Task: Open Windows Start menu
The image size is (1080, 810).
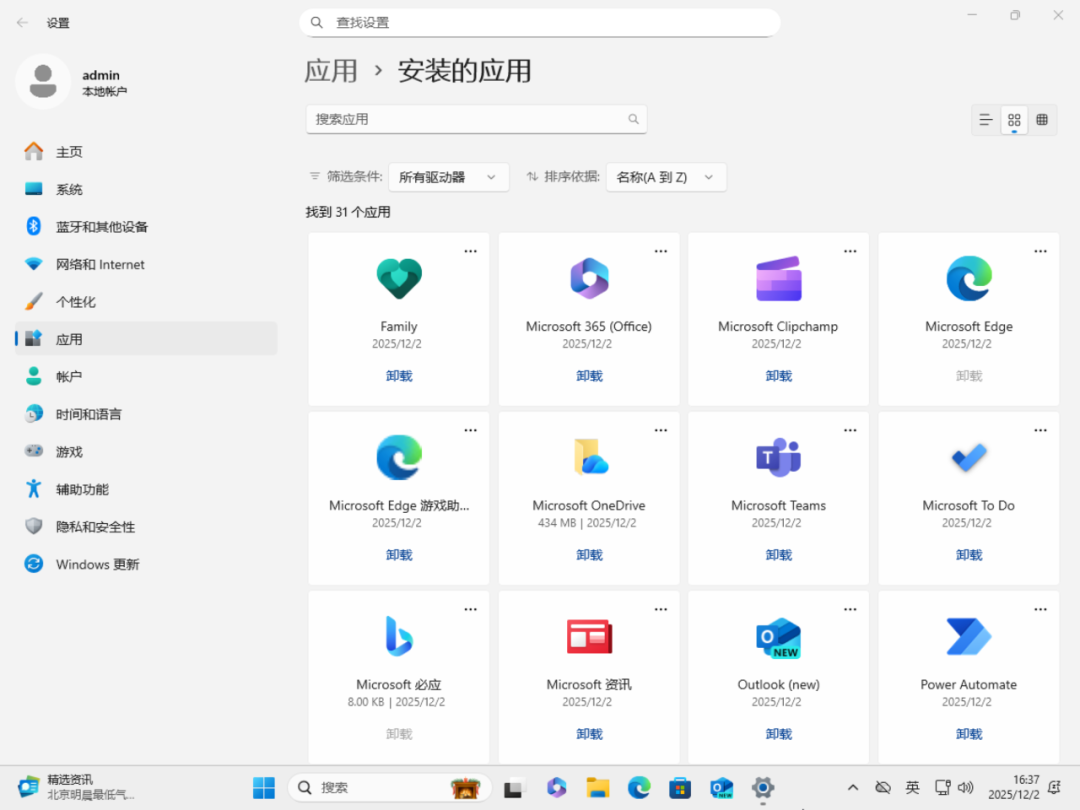Action: coord(264,787)
